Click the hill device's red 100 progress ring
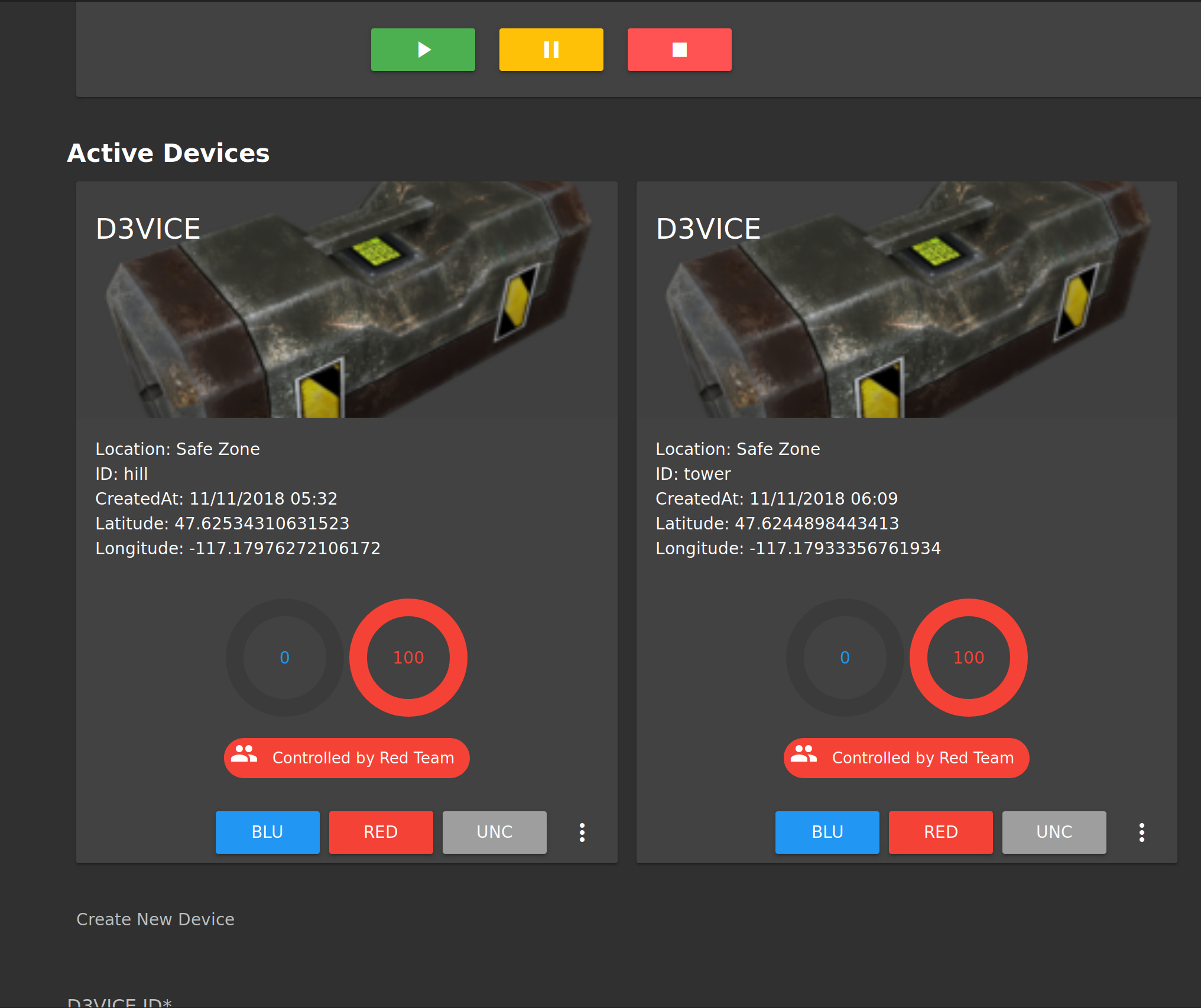 pyautogui.click(x=408, y=658)
